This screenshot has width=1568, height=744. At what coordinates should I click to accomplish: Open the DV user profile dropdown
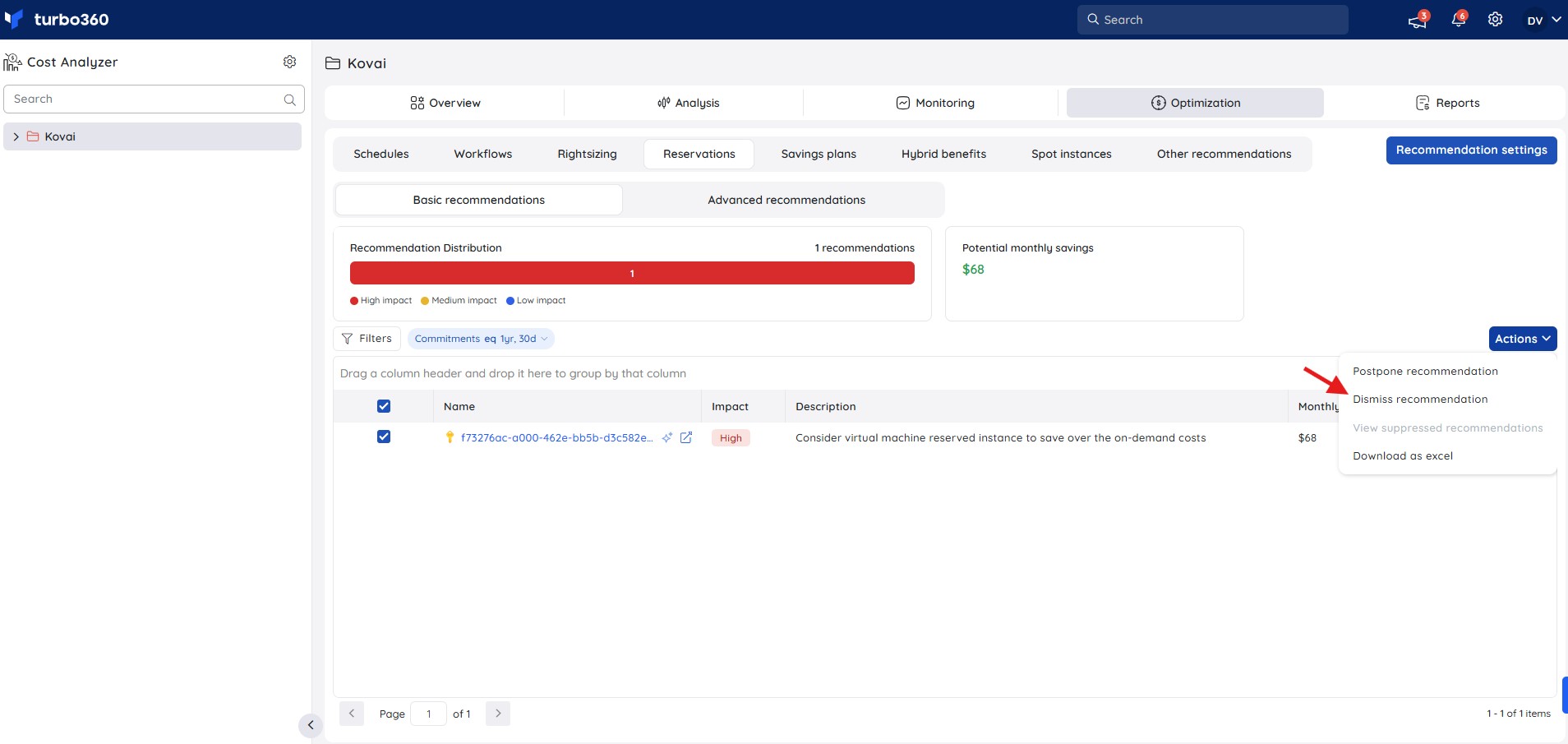click(x=1543, y=20)
